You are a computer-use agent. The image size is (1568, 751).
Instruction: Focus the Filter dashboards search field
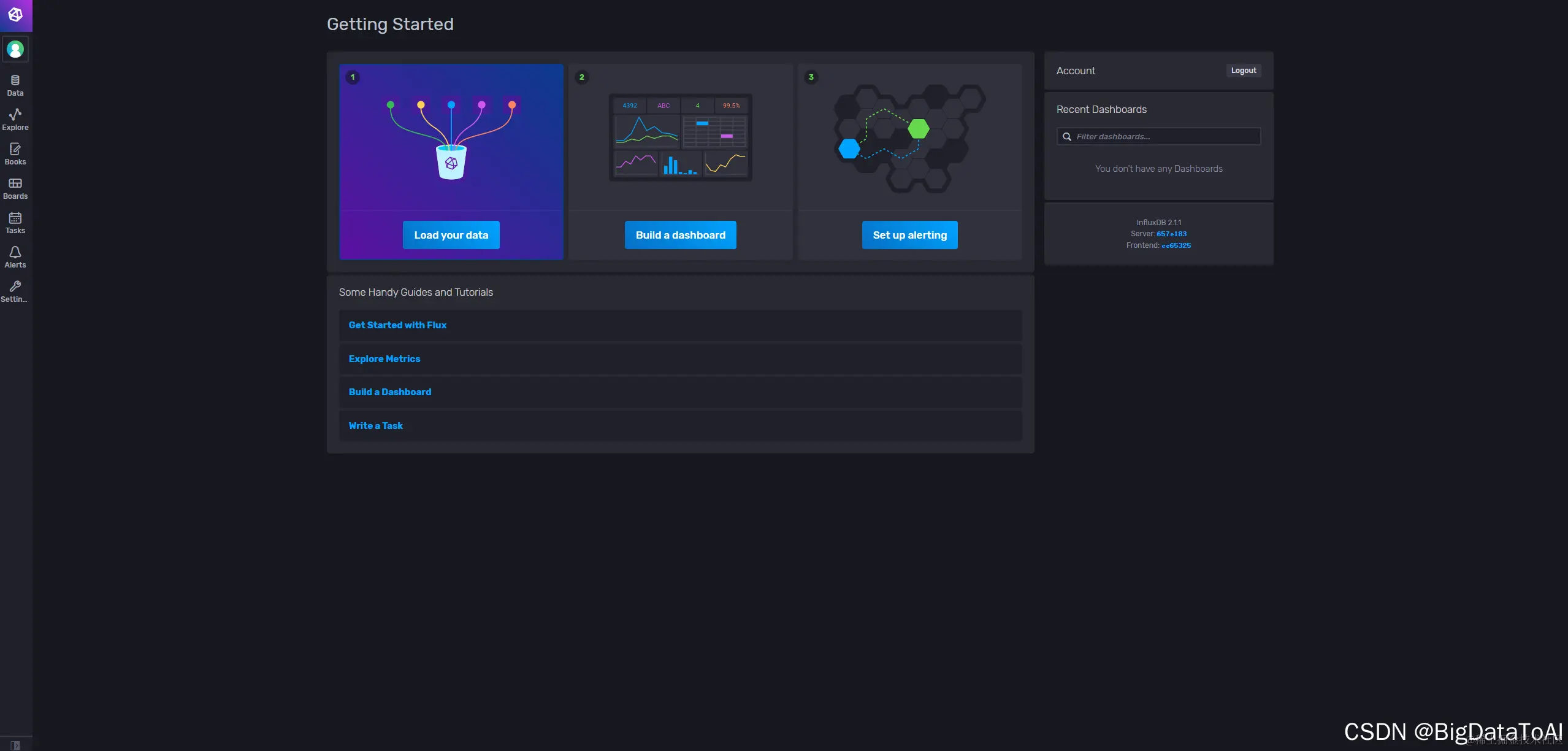coord(1165,136)
